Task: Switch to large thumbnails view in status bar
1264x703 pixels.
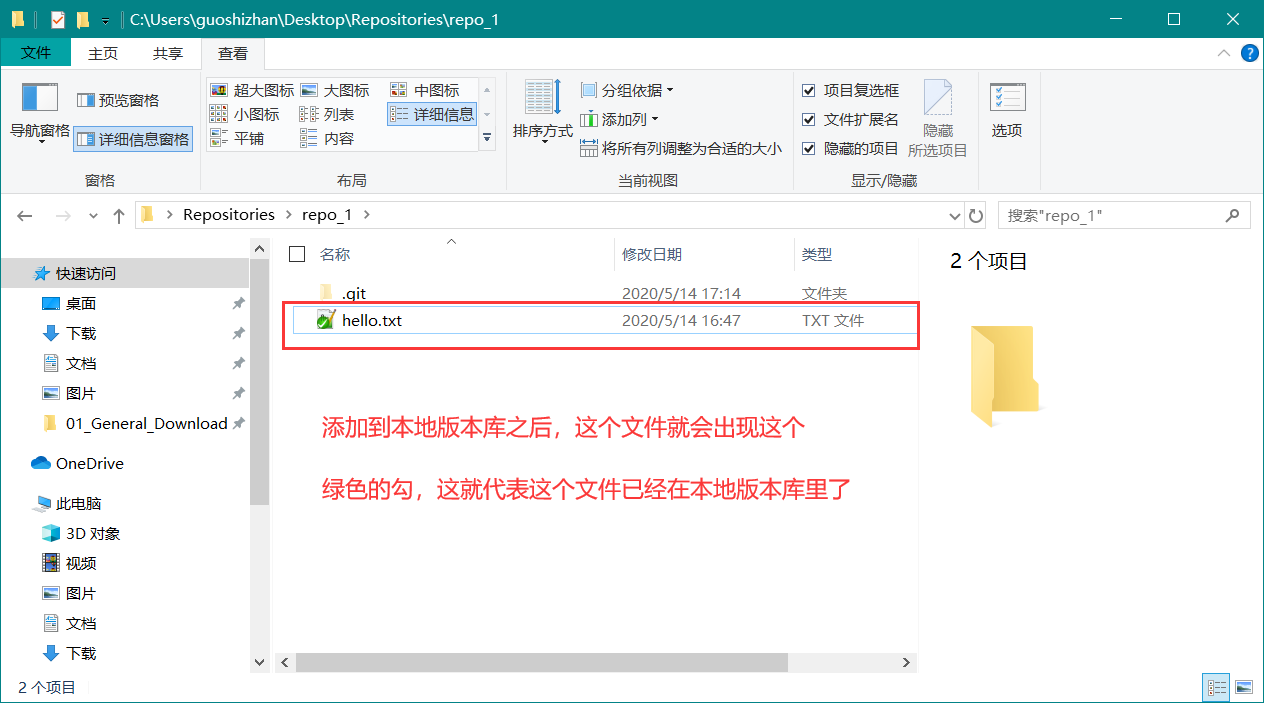Action: (x=1243, y=687)
